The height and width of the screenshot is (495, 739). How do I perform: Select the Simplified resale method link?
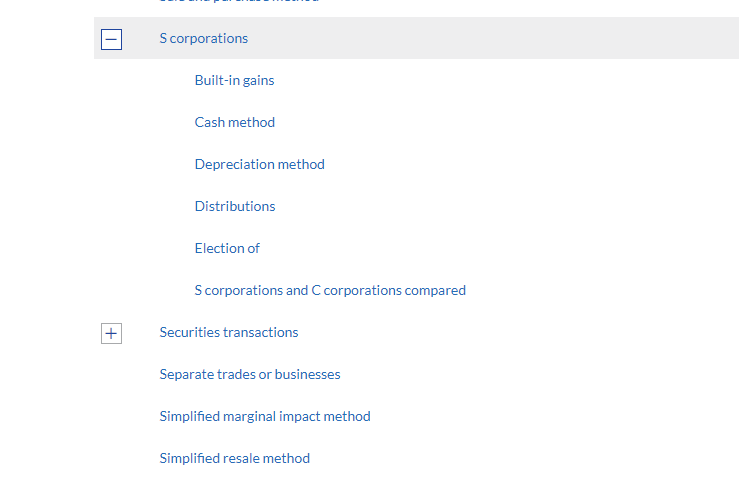[x=234, y=458]
